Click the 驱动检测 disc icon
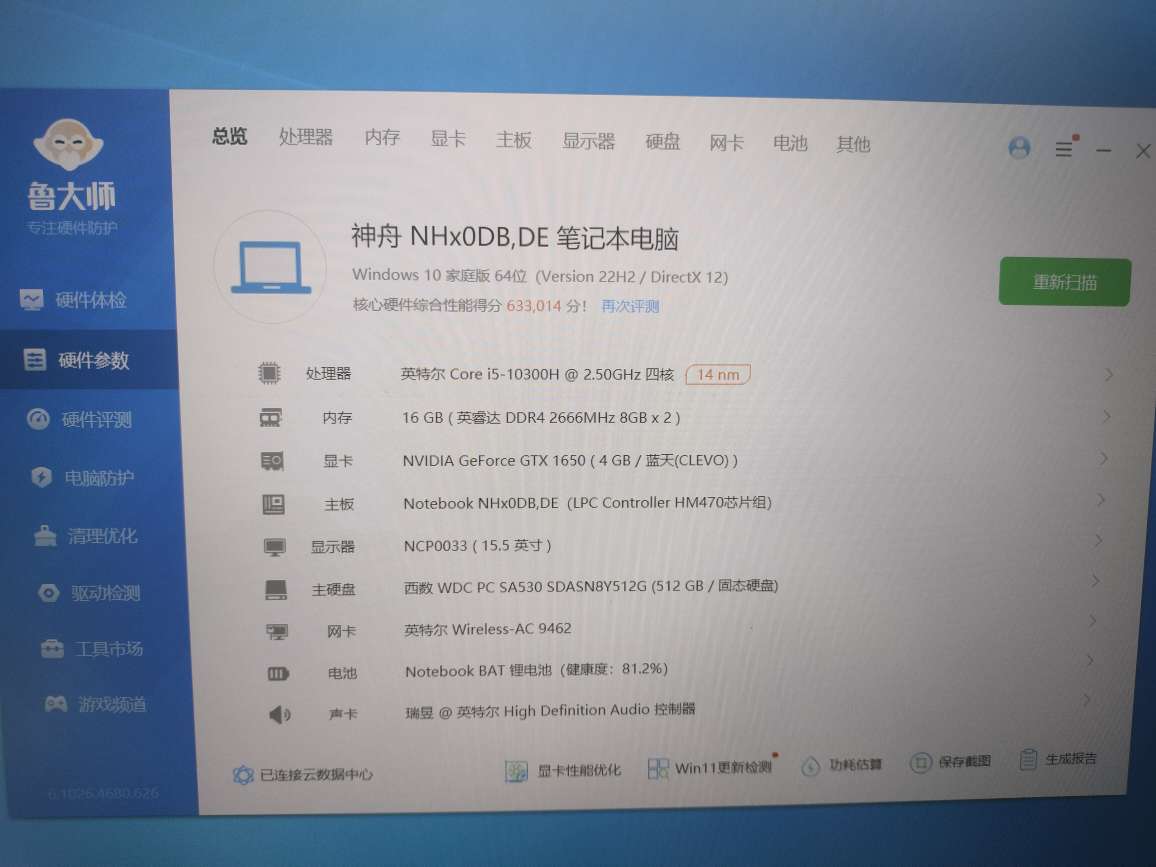The width and height of the screenshot is (1156, 867). (49, 593)
